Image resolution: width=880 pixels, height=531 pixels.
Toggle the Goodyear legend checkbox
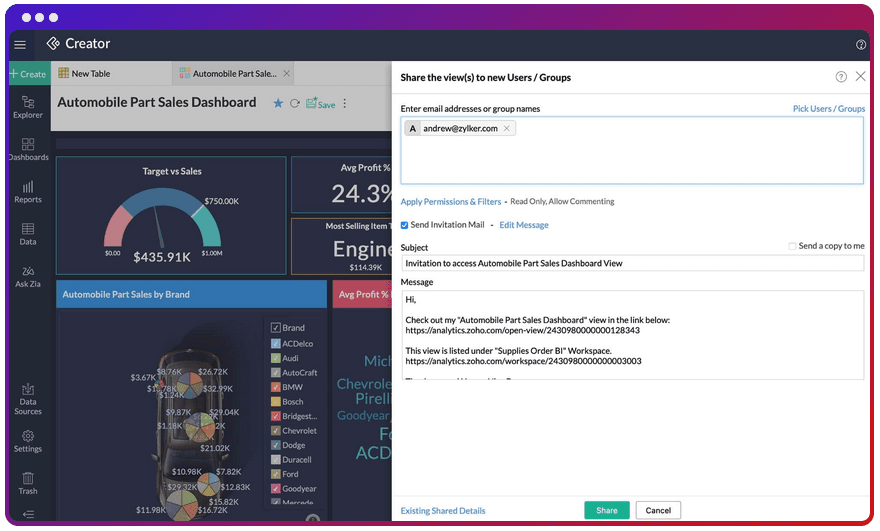click(276, 489)
